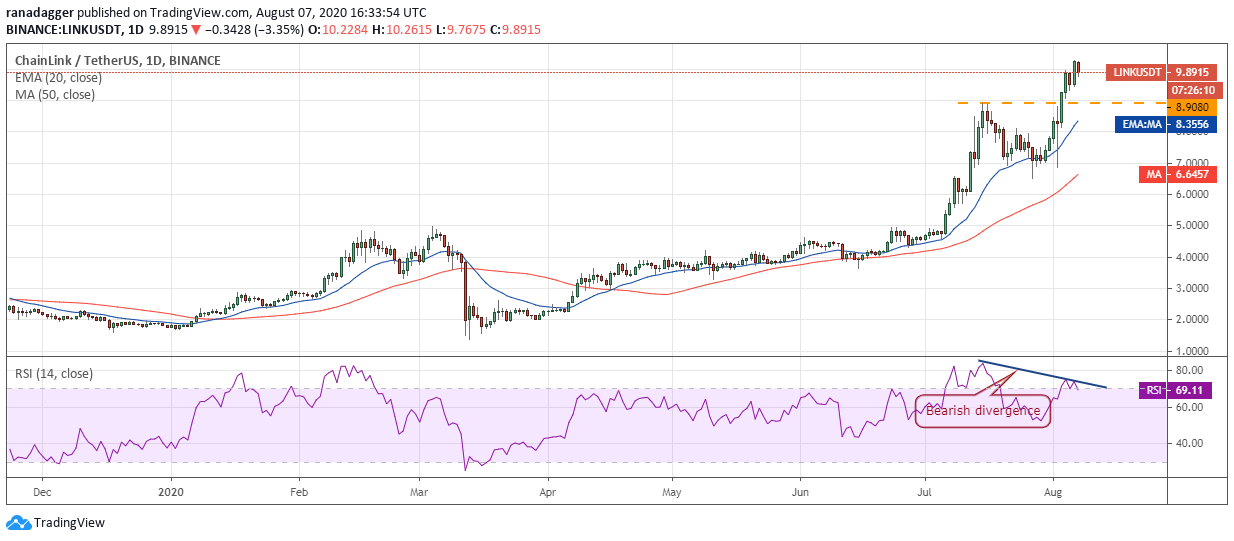
Task: Click the 6.0000 price axis label
Action: (1193, 195)
